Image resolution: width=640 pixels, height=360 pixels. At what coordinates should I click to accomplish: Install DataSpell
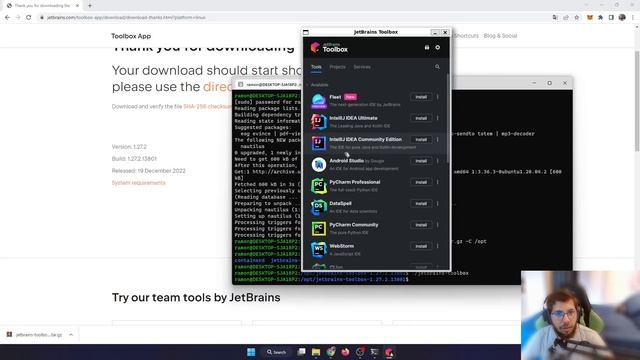pos(421,204)
